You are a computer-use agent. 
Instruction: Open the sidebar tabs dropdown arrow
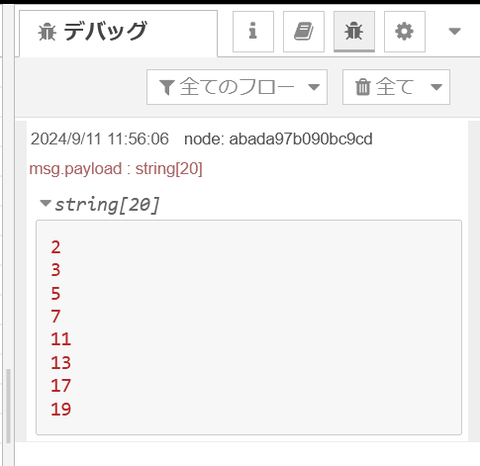[x=455, y=31]
